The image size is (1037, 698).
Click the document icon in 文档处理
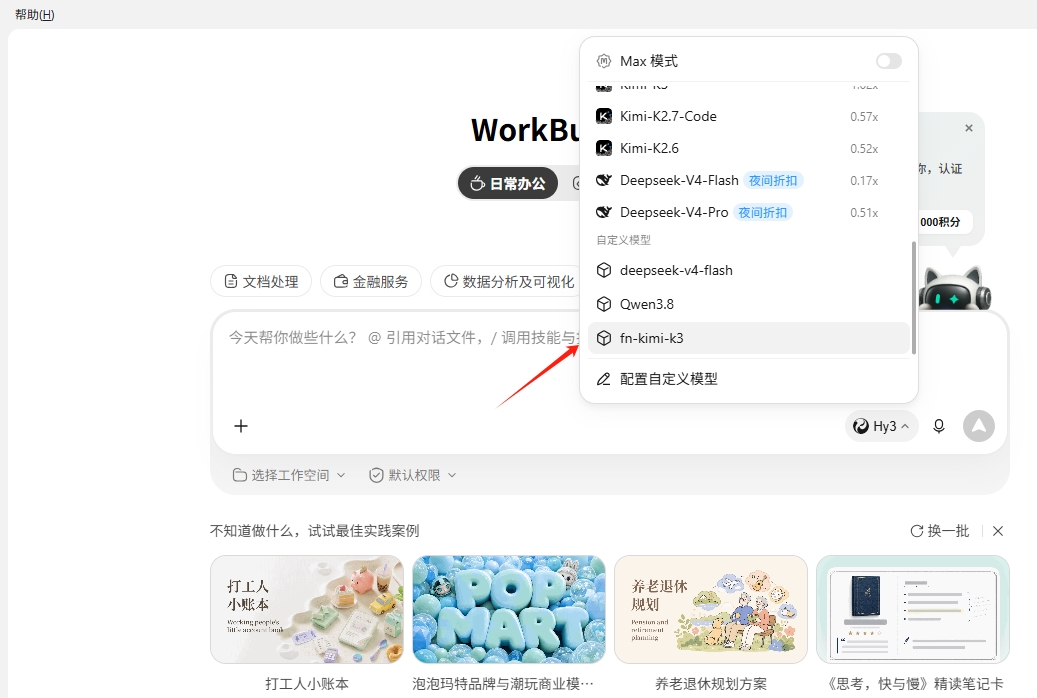[x=231, y=281]
